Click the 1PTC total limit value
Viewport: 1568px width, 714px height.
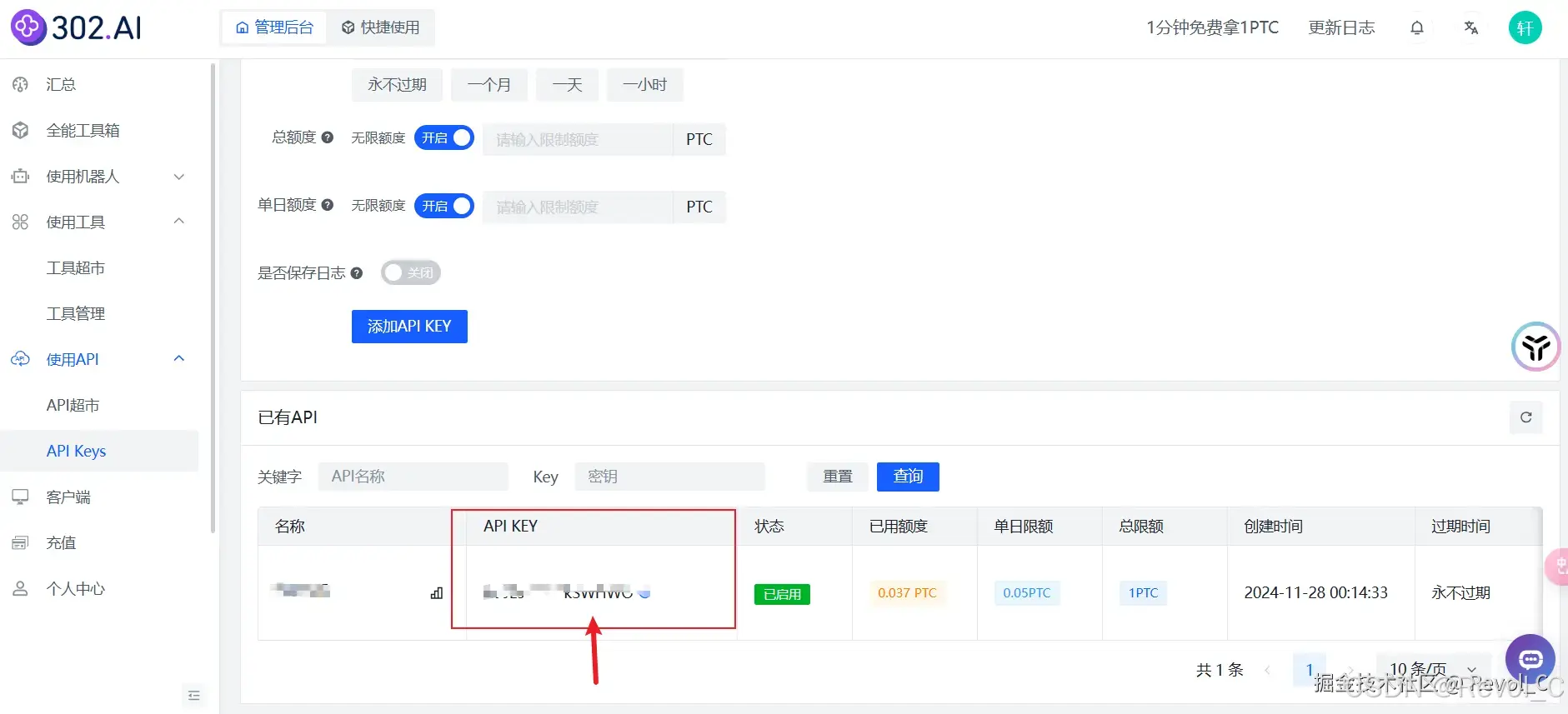pos(1143,593)
